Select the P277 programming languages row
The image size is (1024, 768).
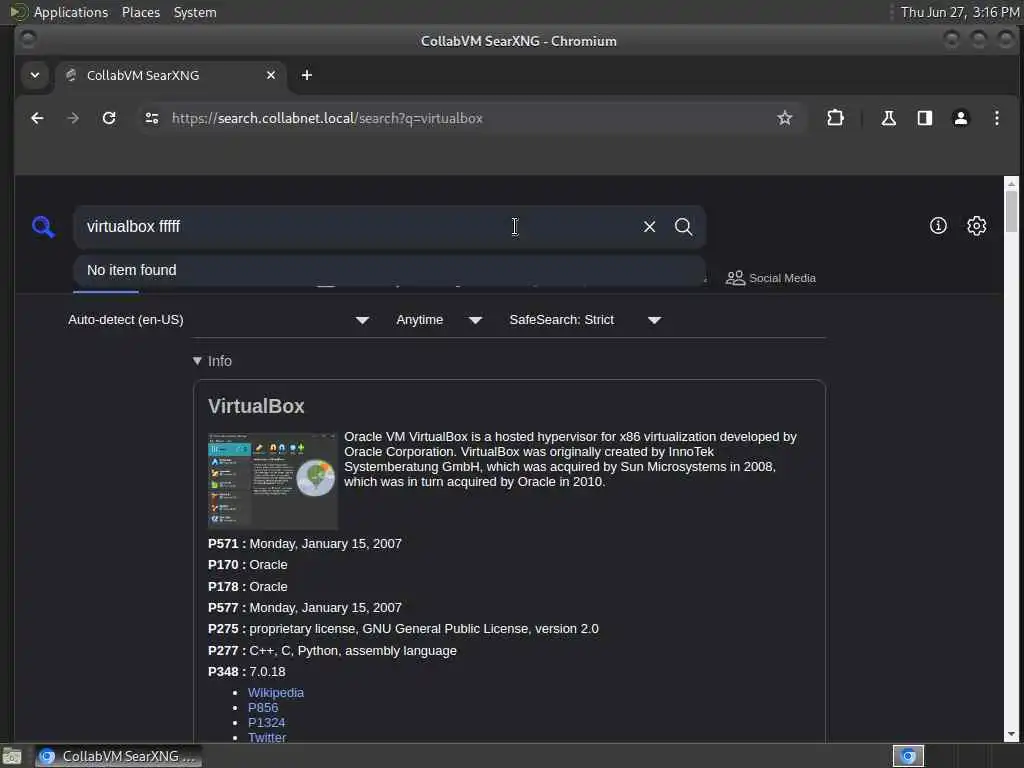coord(332,650)
